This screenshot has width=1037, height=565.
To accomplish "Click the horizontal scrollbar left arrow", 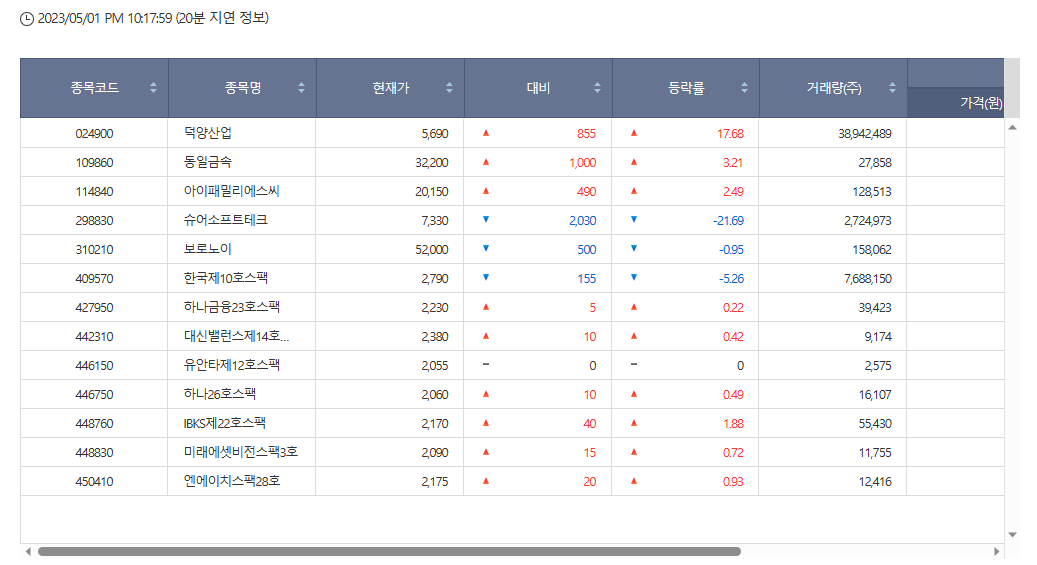I will click(28, 551).
